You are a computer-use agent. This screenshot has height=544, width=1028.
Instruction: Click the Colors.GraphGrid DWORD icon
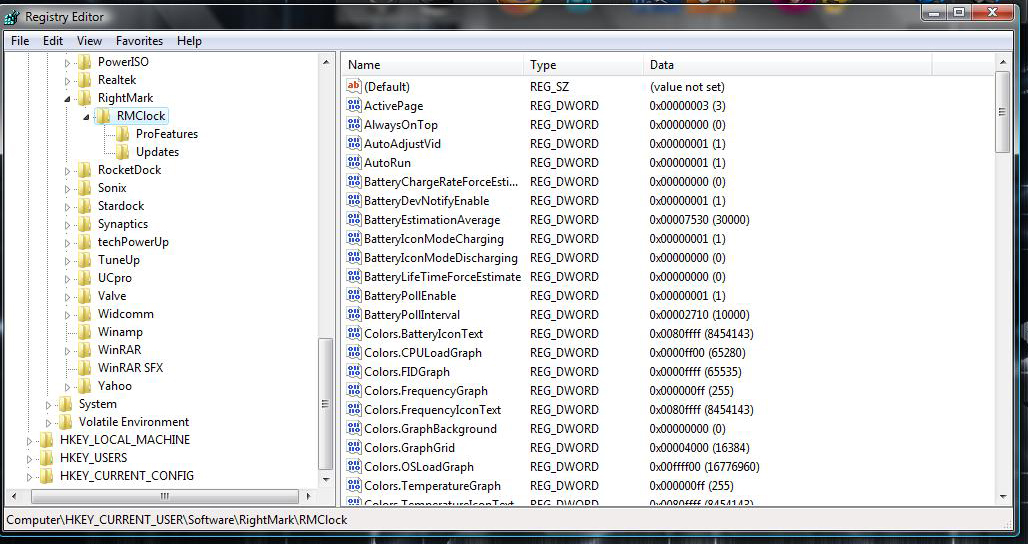tap(354, 447)
